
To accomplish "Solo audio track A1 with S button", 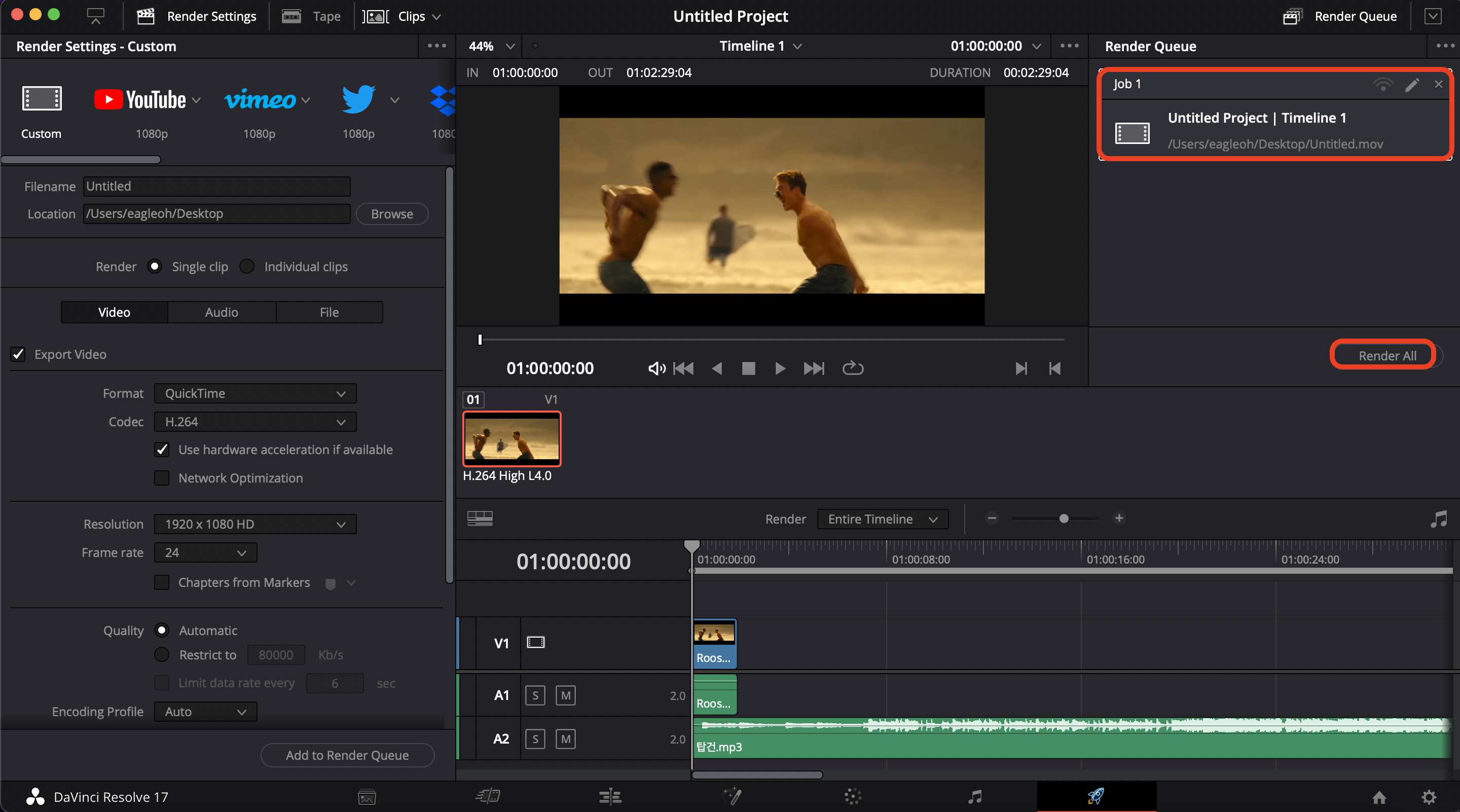I will 535,695.
